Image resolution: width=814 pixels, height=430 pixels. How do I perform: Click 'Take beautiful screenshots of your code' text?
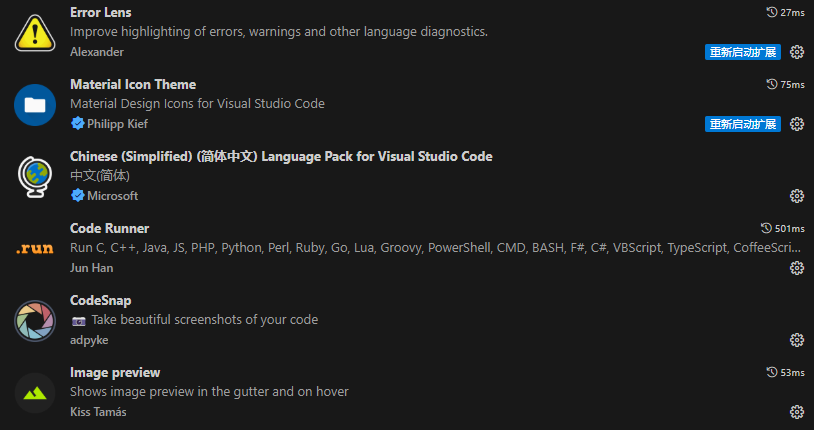[205, 320]
